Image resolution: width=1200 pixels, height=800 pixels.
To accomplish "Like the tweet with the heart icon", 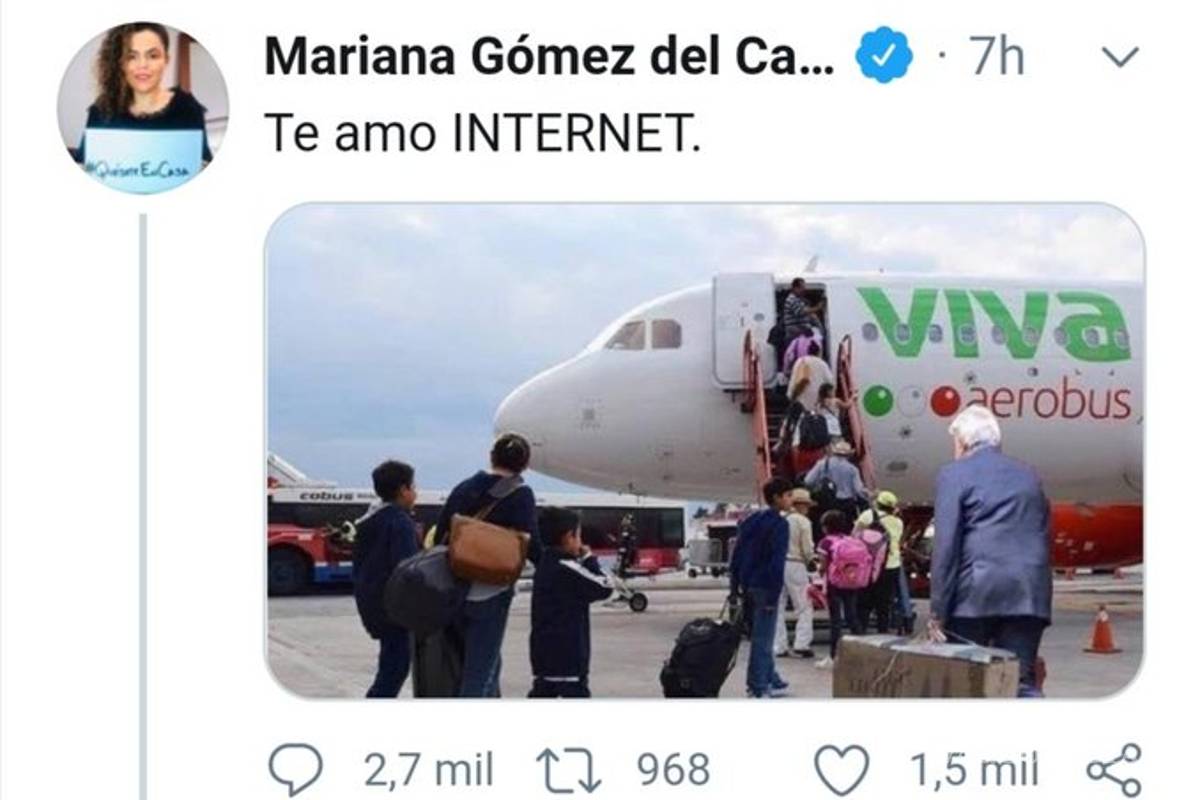I will point(840,772).
